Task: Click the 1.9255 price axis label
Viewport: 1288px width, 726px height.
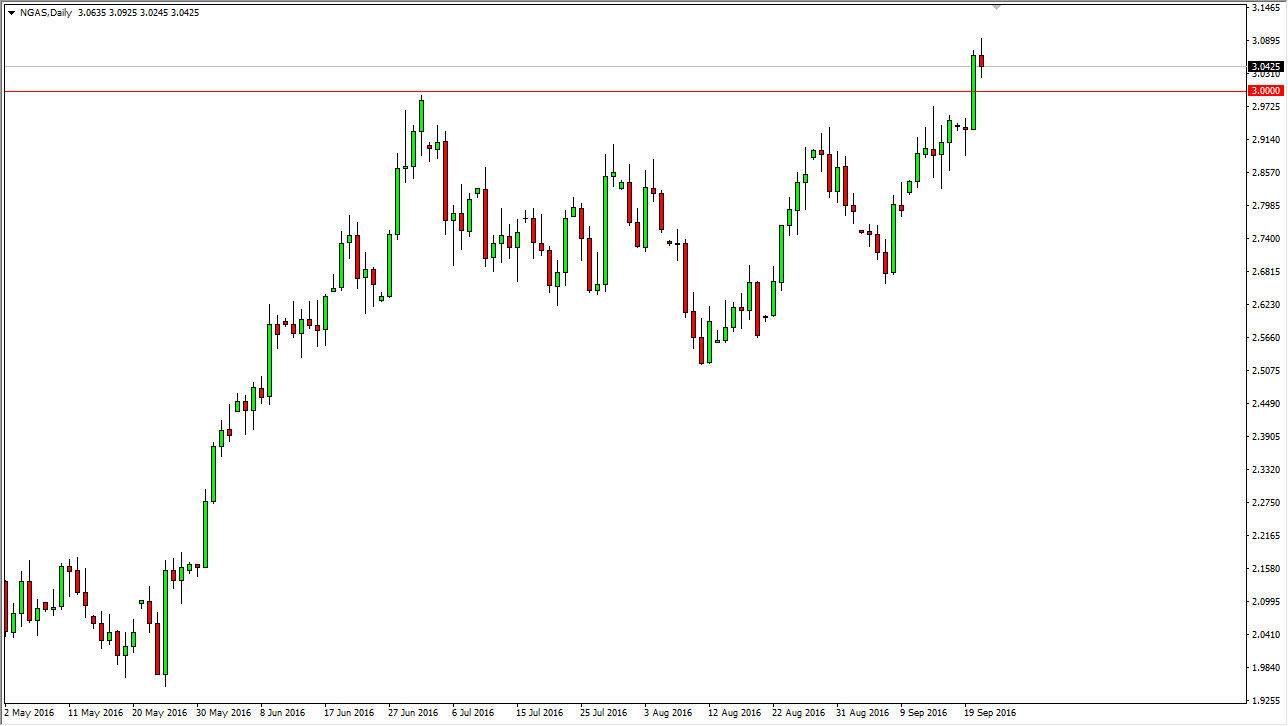Action: click(x=1265, y=700)
